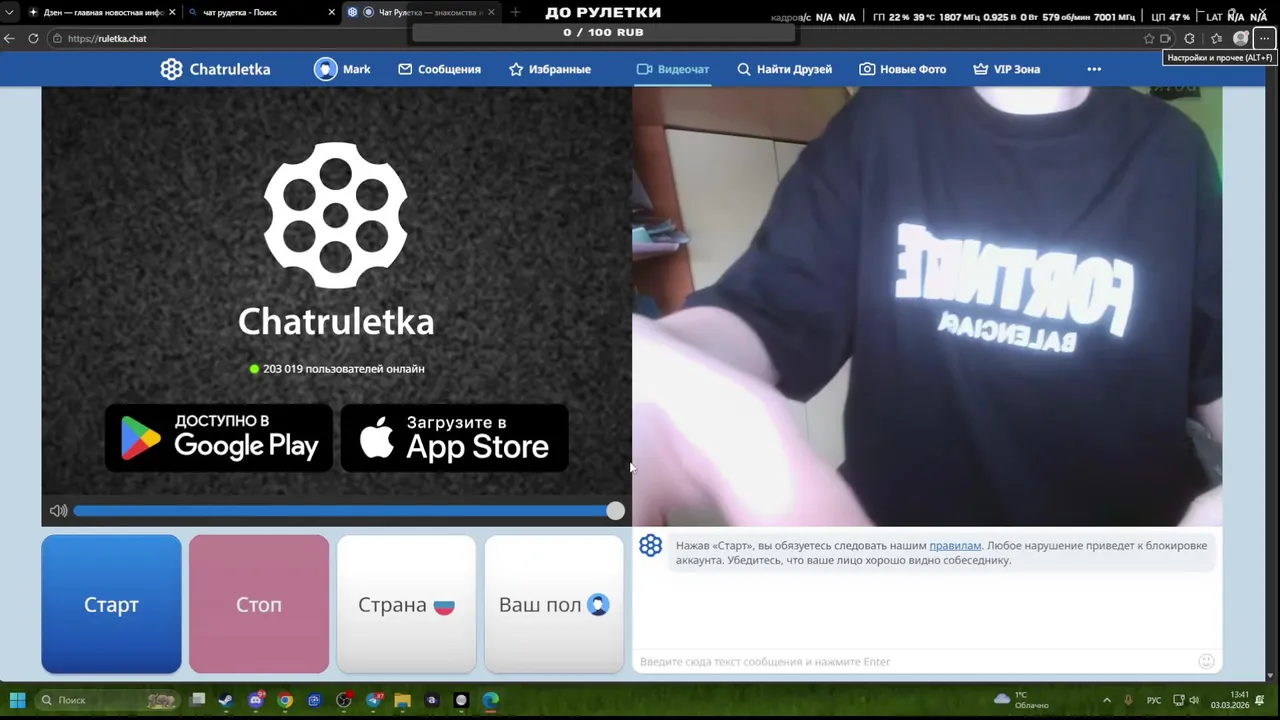The image size is (1280, 720).
Task: Open Discord from the taskbar
Action: click(x=256, y=700)
